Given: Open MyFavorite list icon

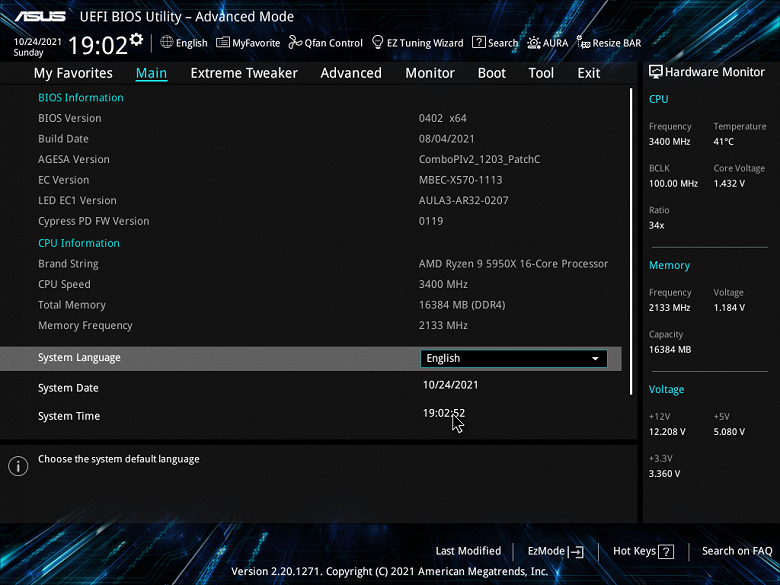Looking at the screenshot, I should tap(223, 42).
